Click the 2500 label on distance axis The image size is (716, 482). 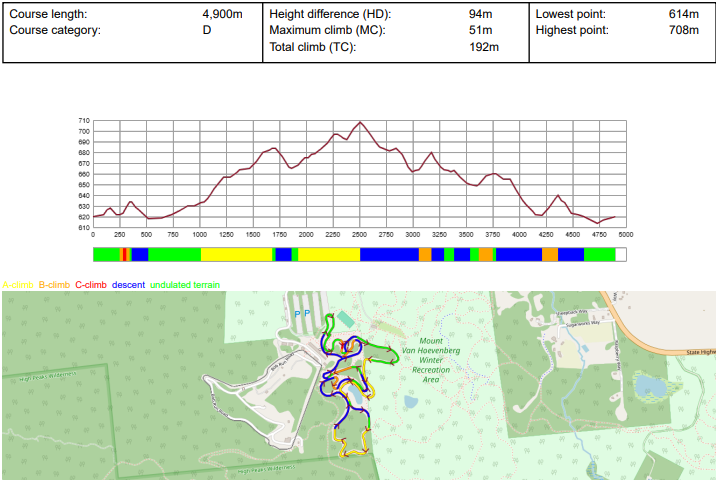359,235
